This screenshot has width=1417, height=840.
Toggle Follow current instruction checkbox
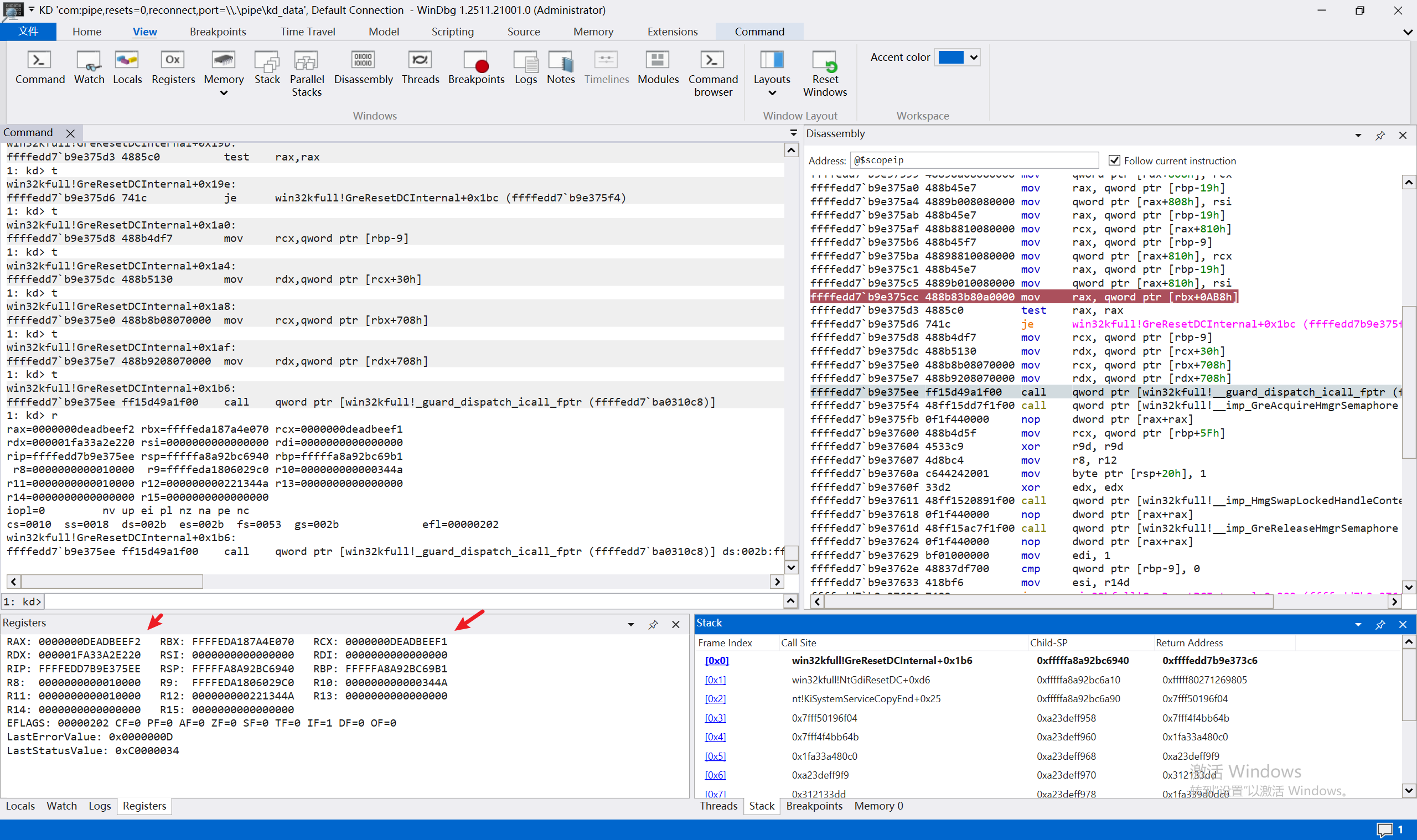pyautogui.click(x=1114, y=161)
